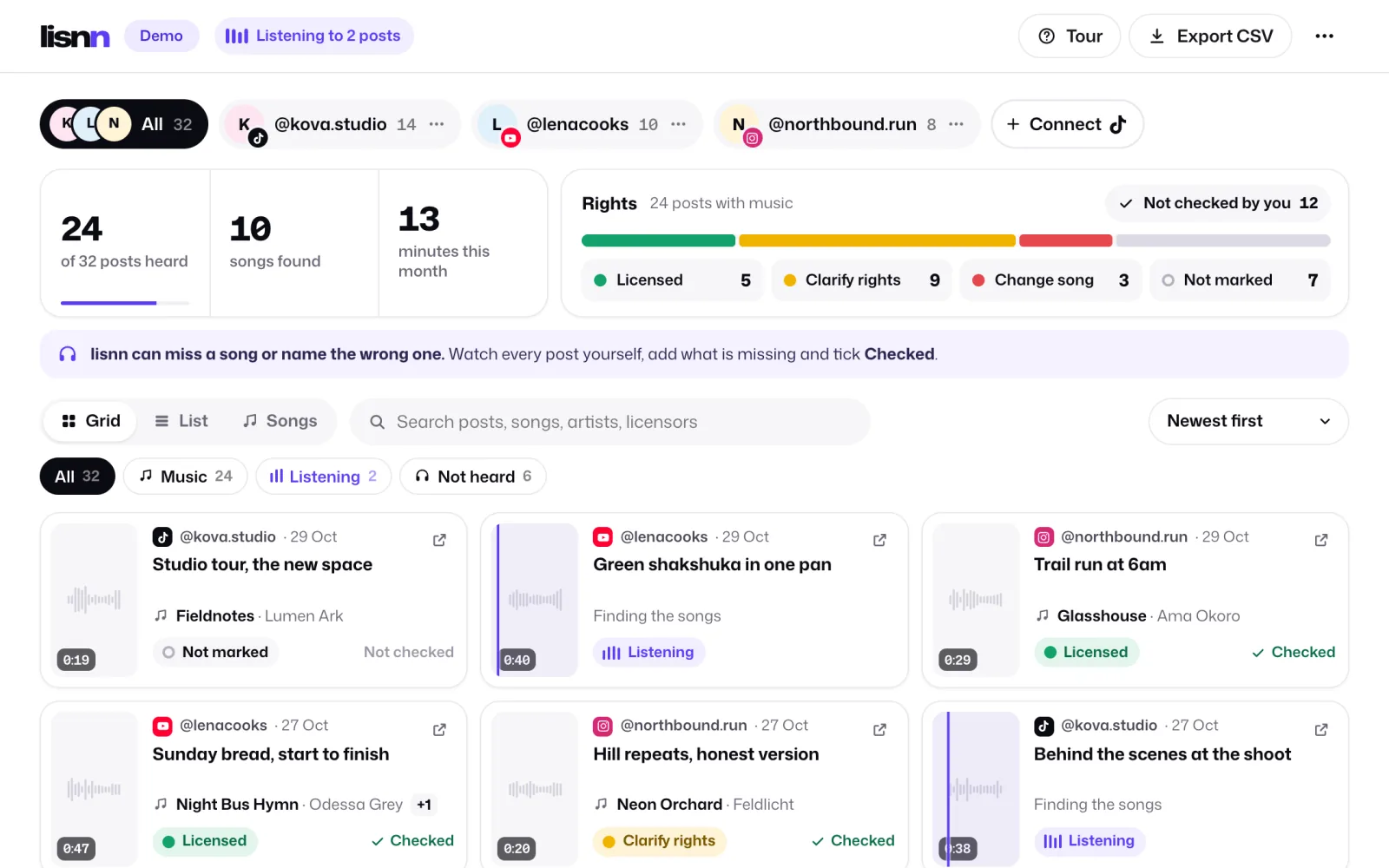Switch to Songs view
The width and height of the screenshot is (1389, 868).
pos(280,421)
